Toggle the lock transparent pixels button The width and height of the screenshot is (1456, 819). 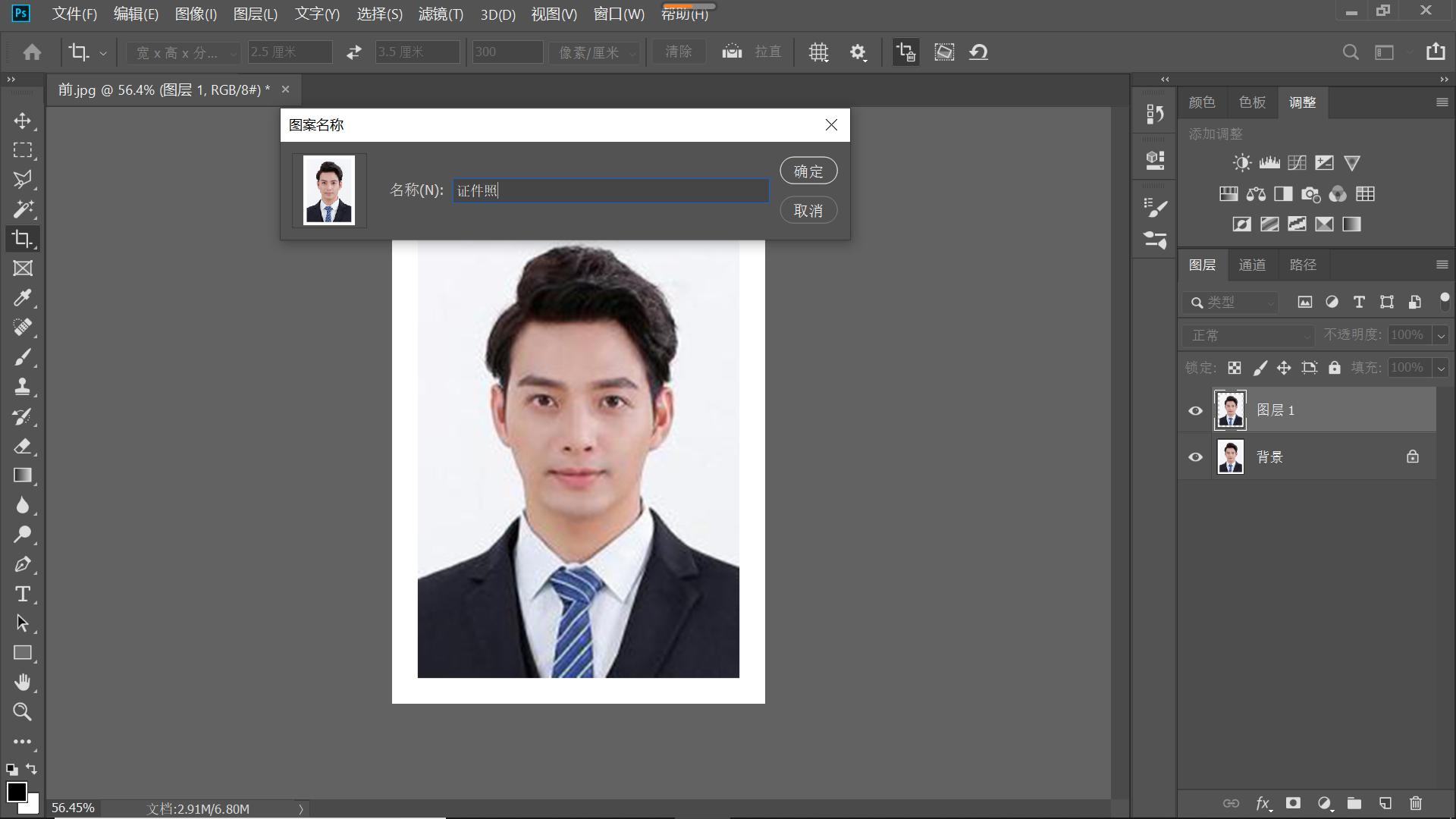[x=1235, y=368]
